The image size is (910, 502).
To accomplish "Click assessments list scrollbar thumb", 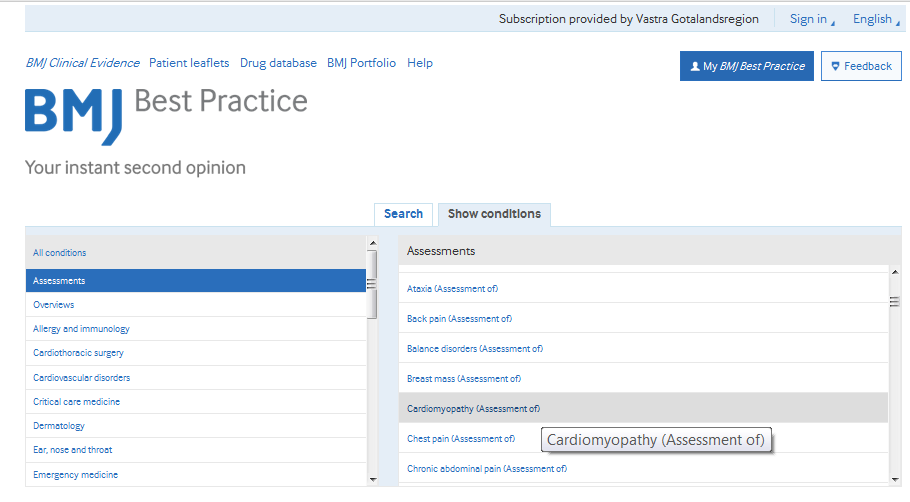I will [x=894, y=302].
